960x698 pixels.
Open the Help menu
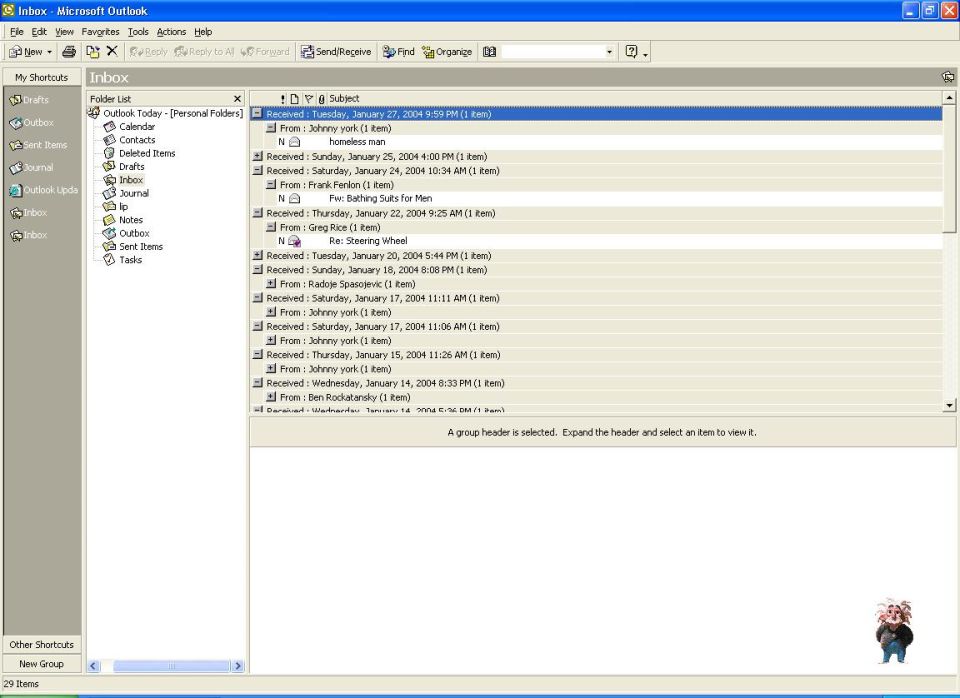click(203, 32)
